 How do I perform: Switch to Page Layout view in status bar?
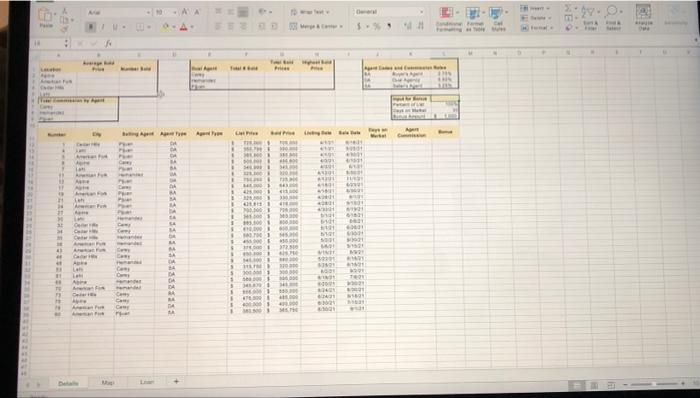coord(594,385)
